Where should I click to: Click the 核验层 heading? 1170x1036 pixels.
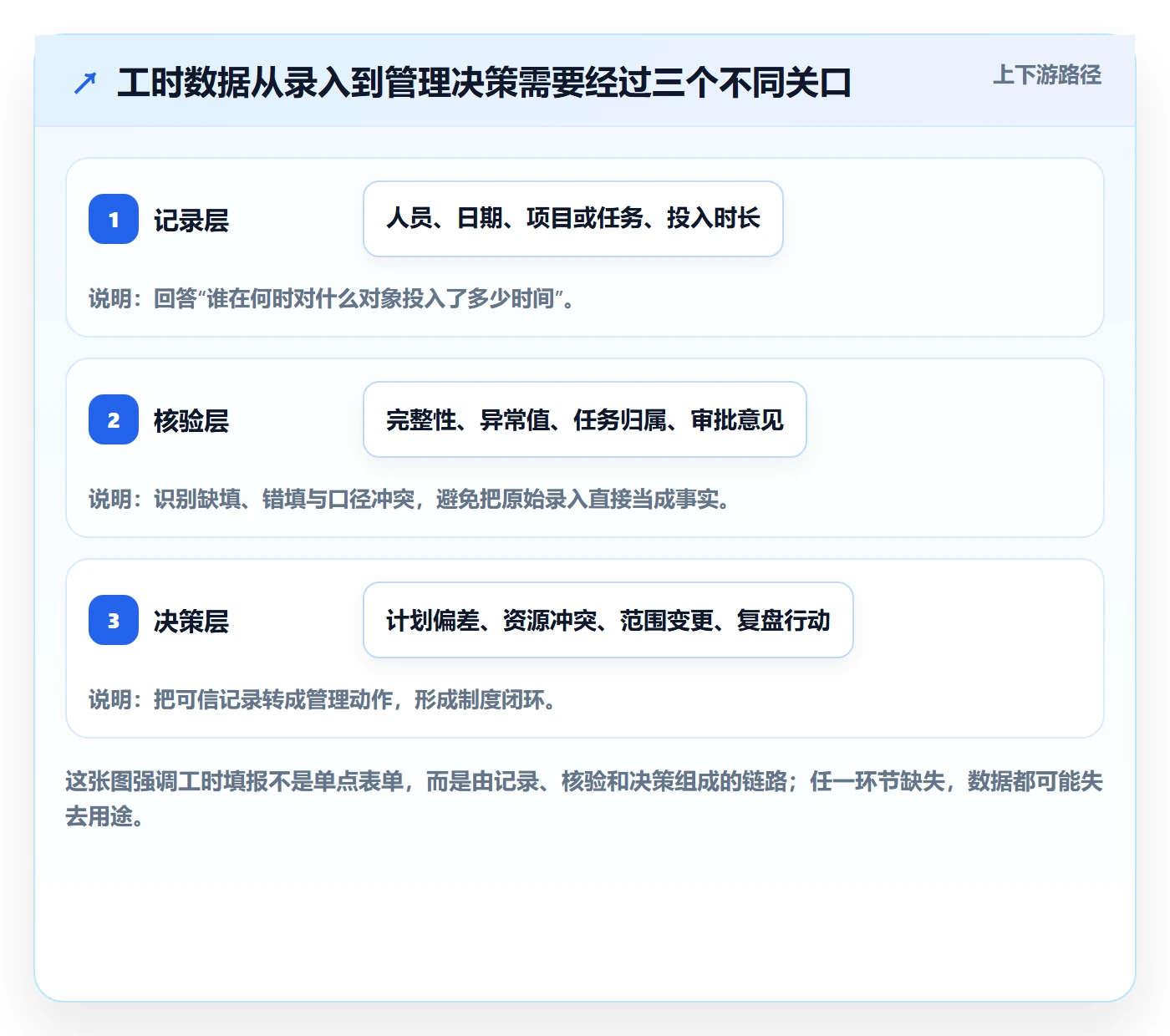[191, 421]
